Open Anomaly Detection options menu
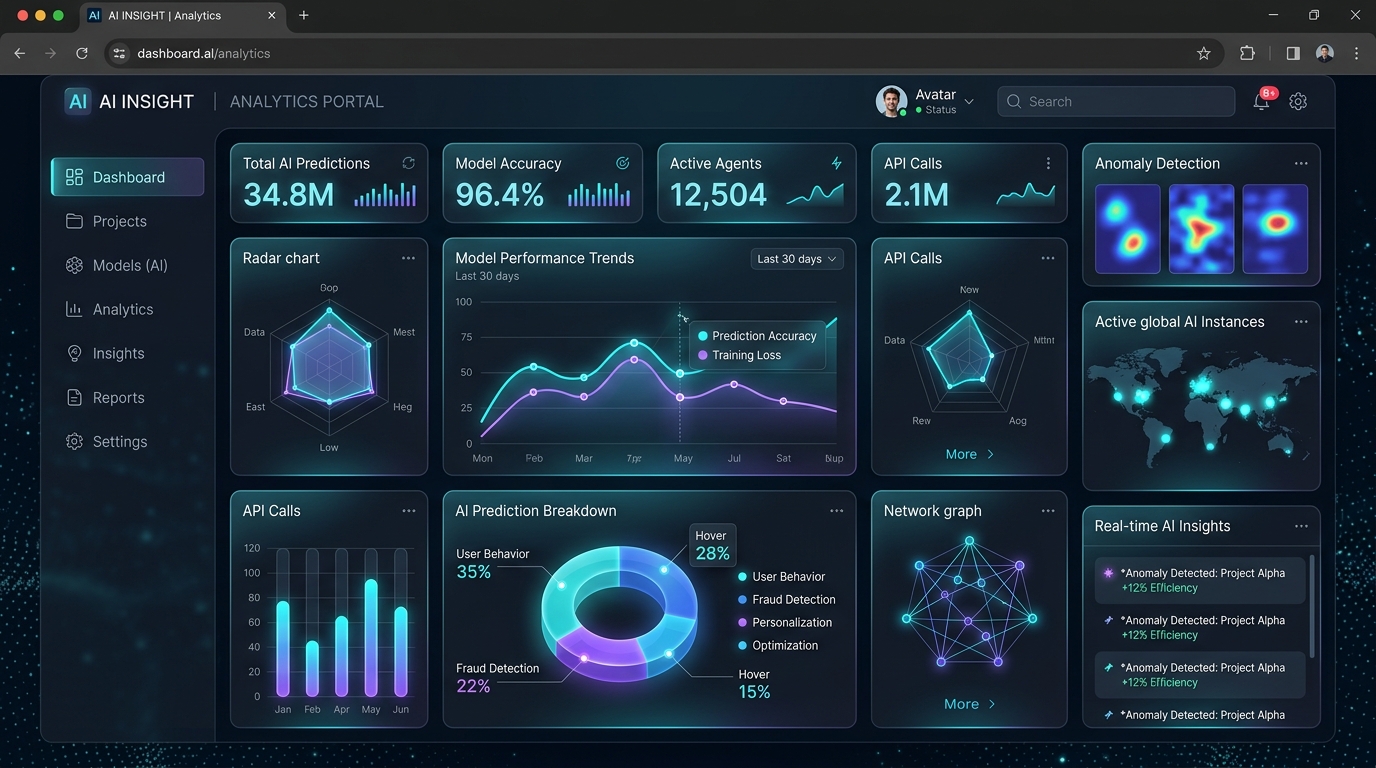 point(1301,163)
